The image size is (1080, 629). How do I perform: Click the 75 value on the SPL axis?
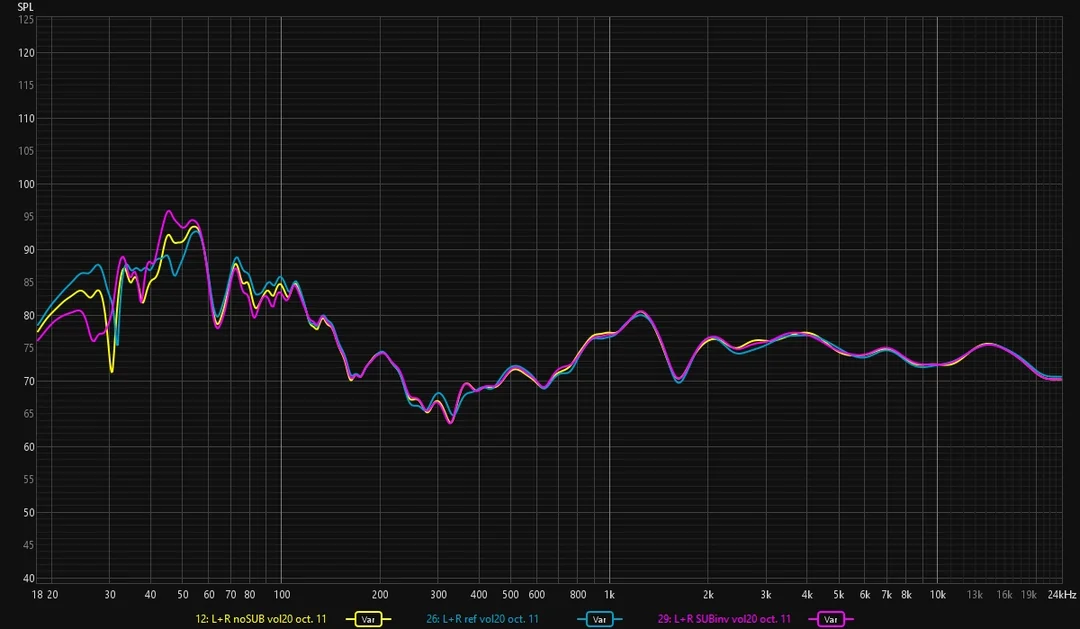click(28, 349)
